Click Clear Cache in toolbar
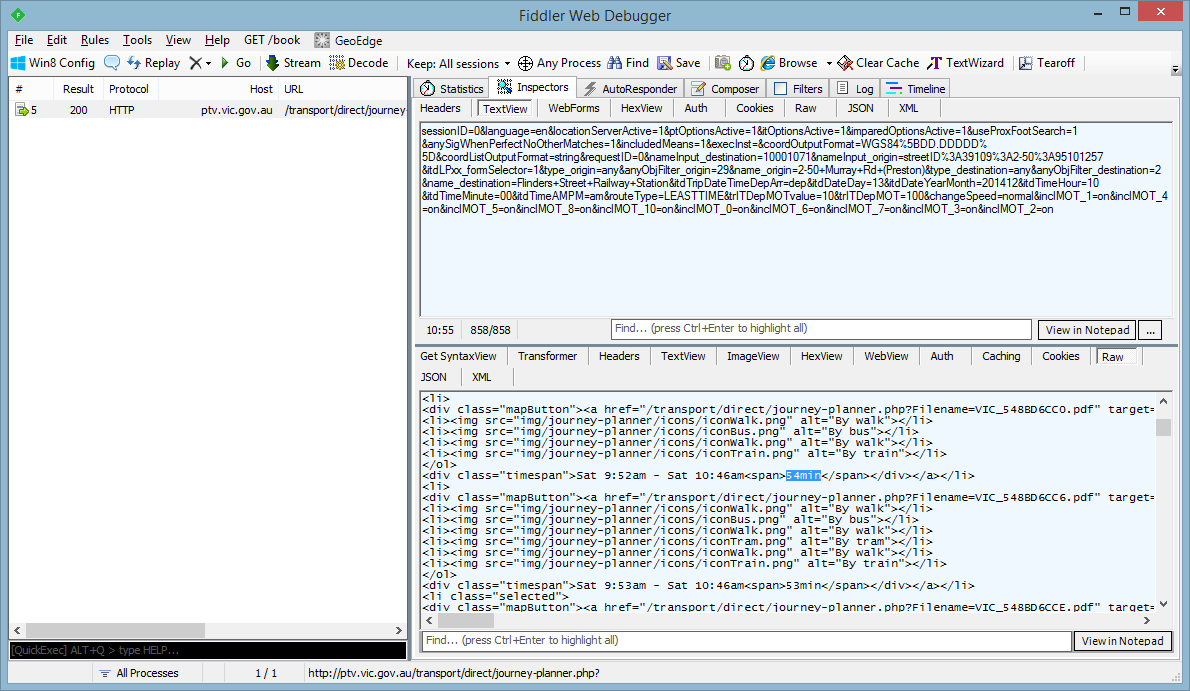This screenshot has height=691, width=1190. click(x=878, y=63)
